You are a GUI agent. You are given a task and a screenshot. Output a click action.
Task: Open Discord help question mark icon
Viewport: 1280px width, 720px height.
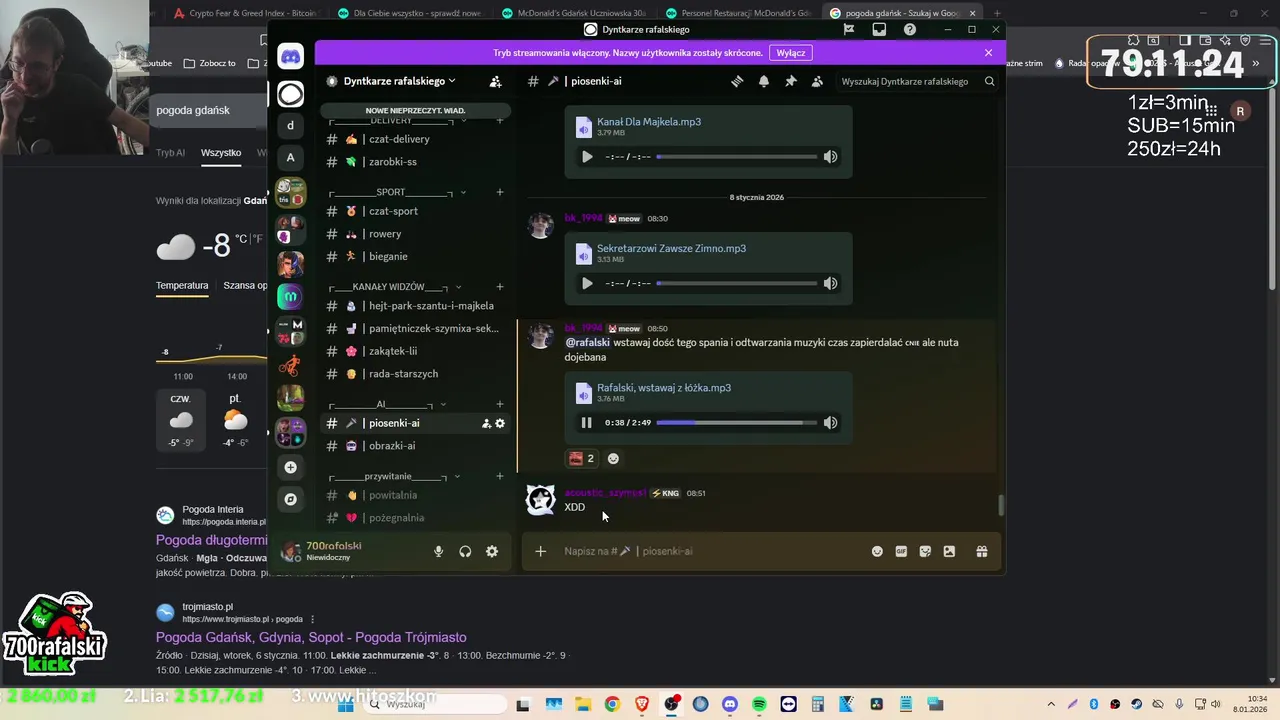click(909, 29)
